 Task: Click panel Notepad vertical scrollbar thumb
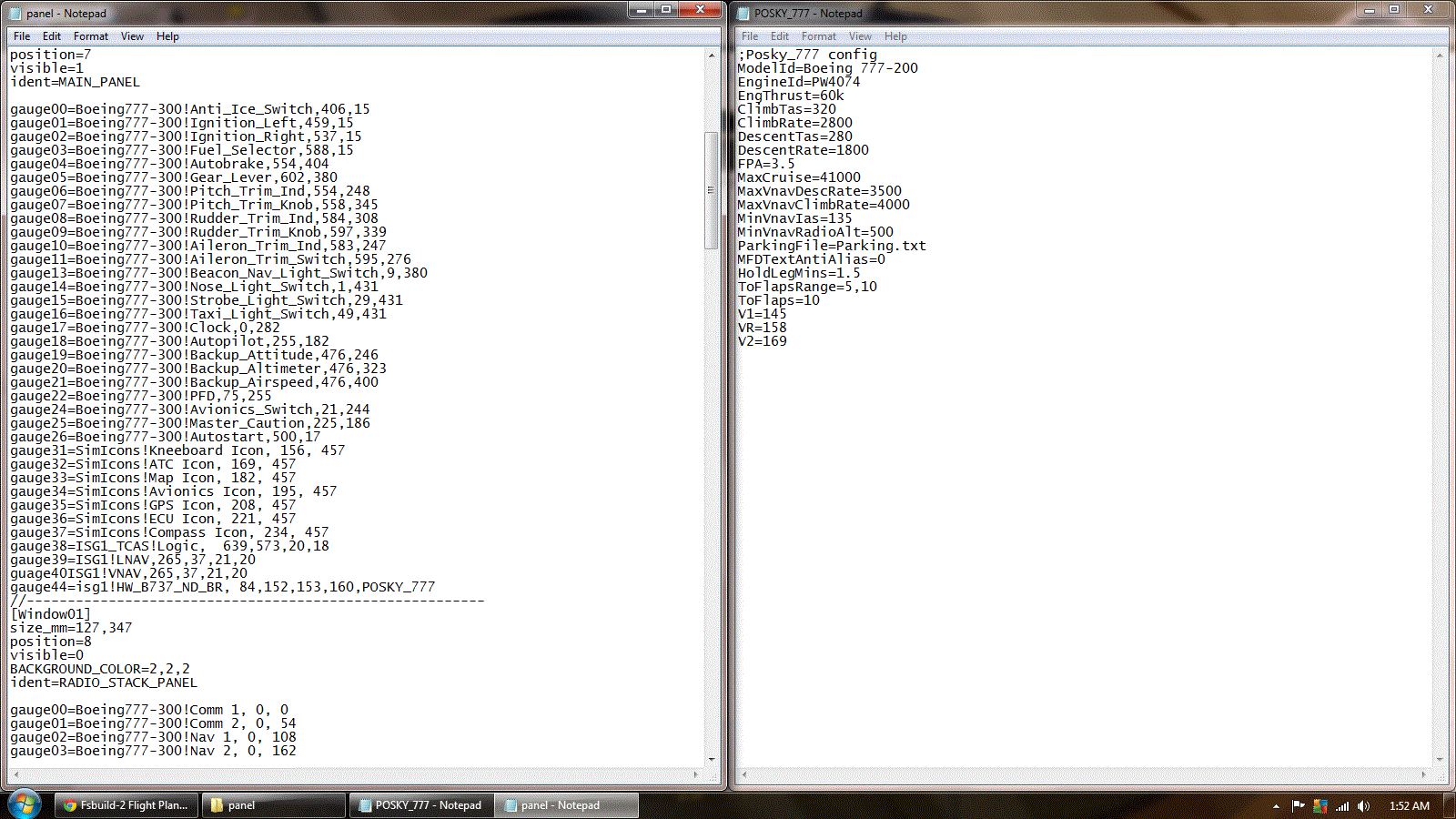712,190
